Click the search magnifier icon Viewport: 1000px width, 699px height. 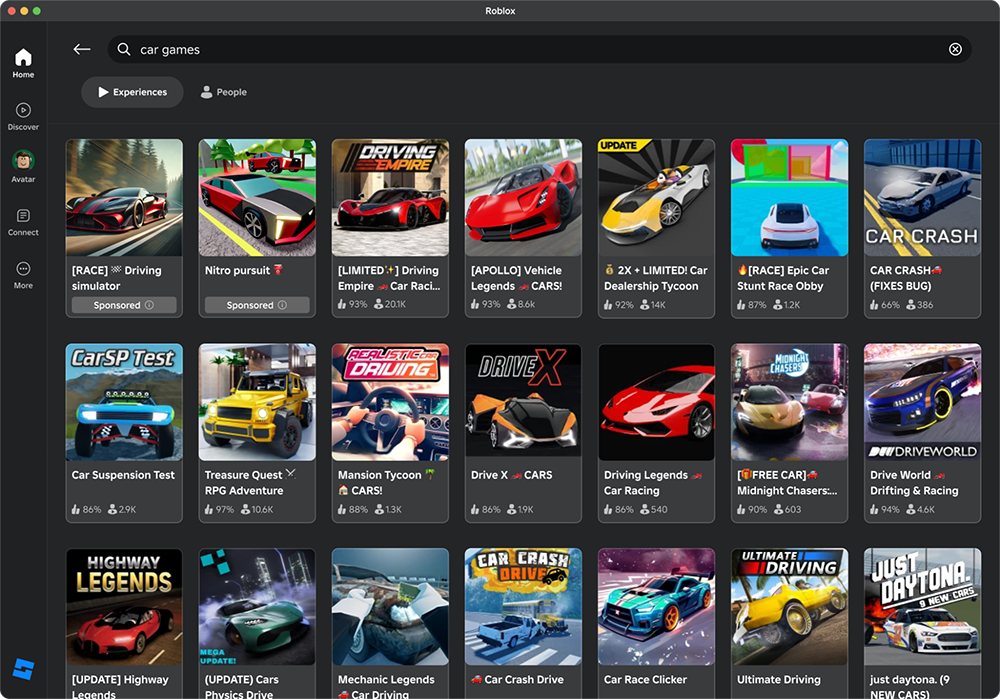coord(124,49)
